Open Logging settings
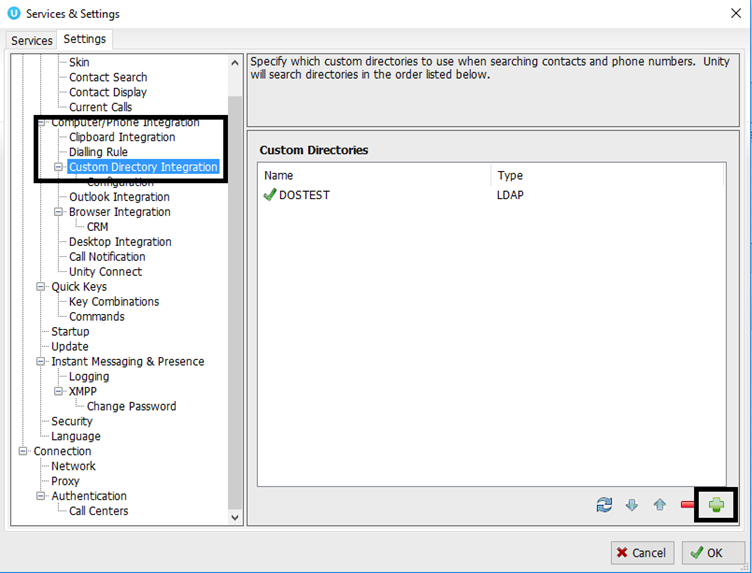 click(89, 376)
